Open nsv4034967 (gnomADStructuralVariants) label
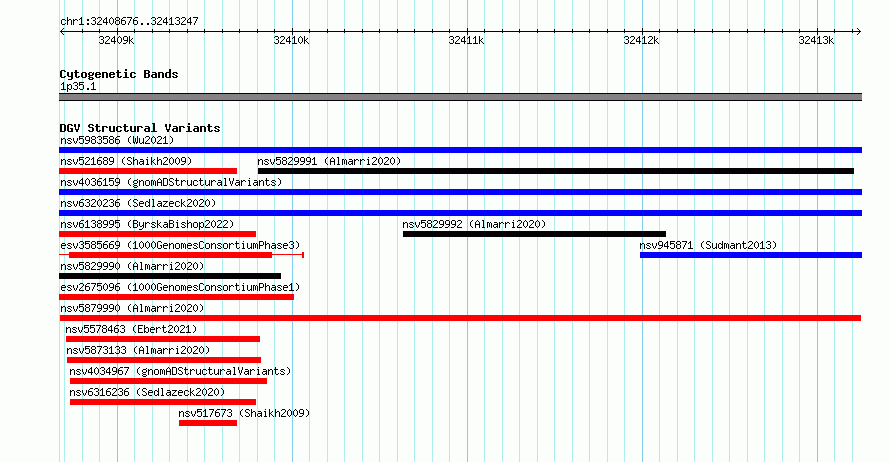Screen dimensions: 890x462 pyautogui.click(x=180, y=371)
